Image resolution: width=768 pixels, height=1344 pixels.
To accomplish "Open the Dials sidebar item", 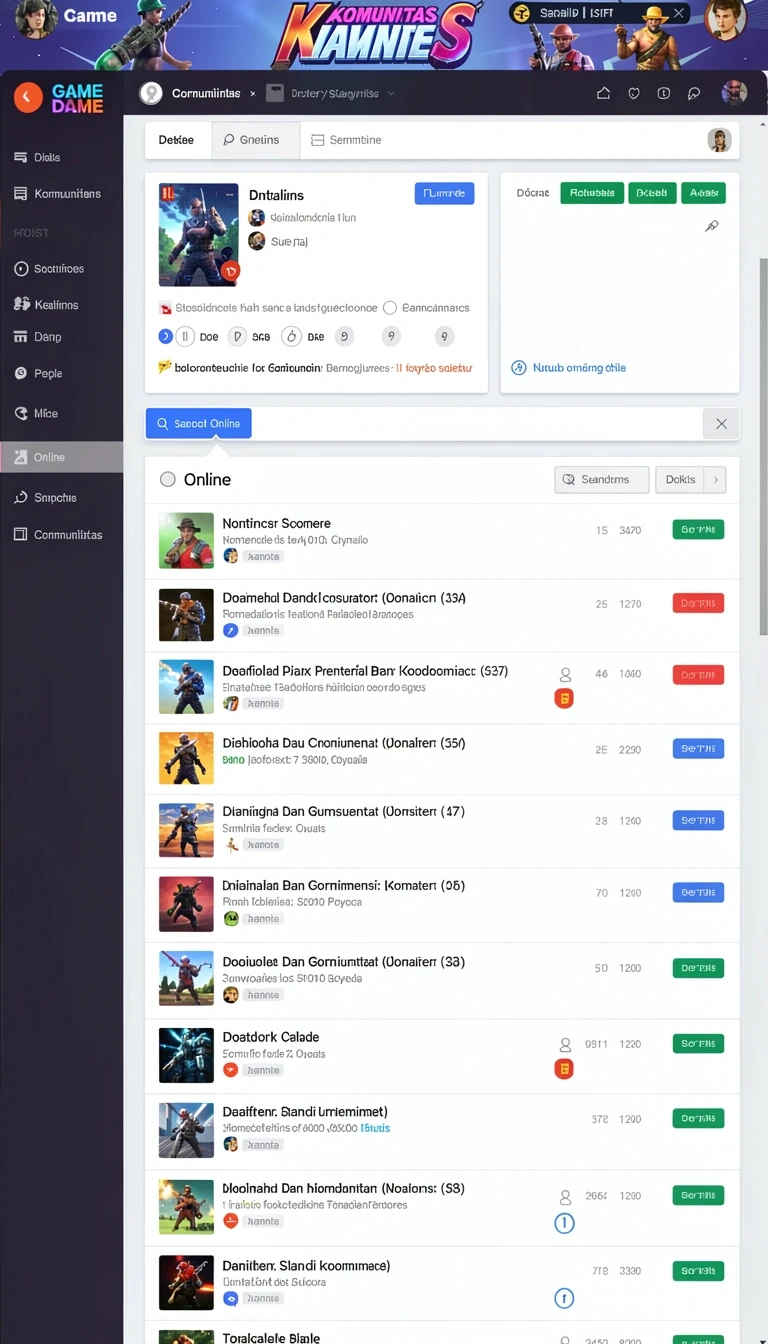I will point(47,157).
